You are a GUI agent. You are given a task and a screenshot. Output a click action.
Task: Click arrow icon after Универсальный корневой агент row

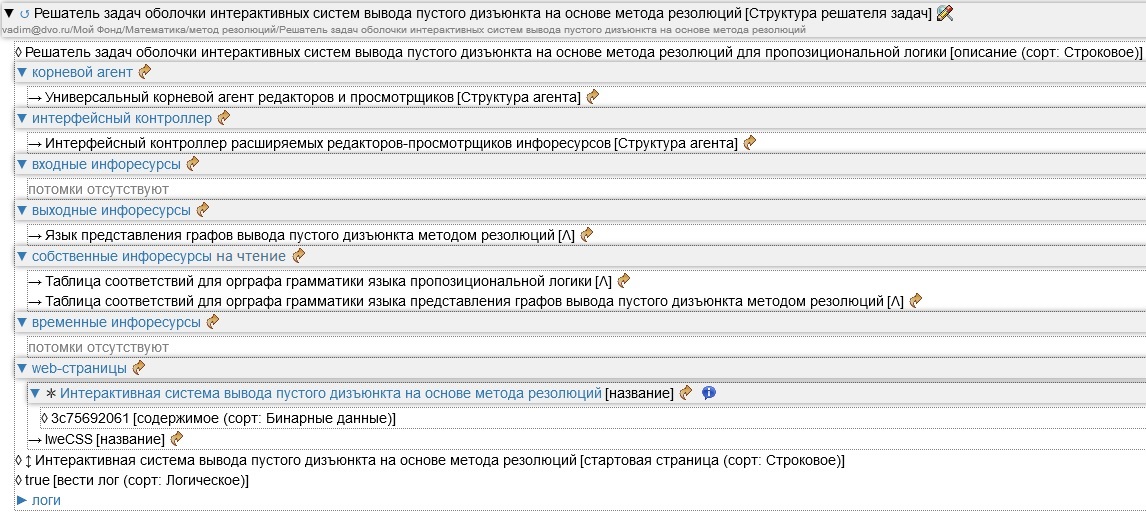pyautogui.click(x=593, y=97)
